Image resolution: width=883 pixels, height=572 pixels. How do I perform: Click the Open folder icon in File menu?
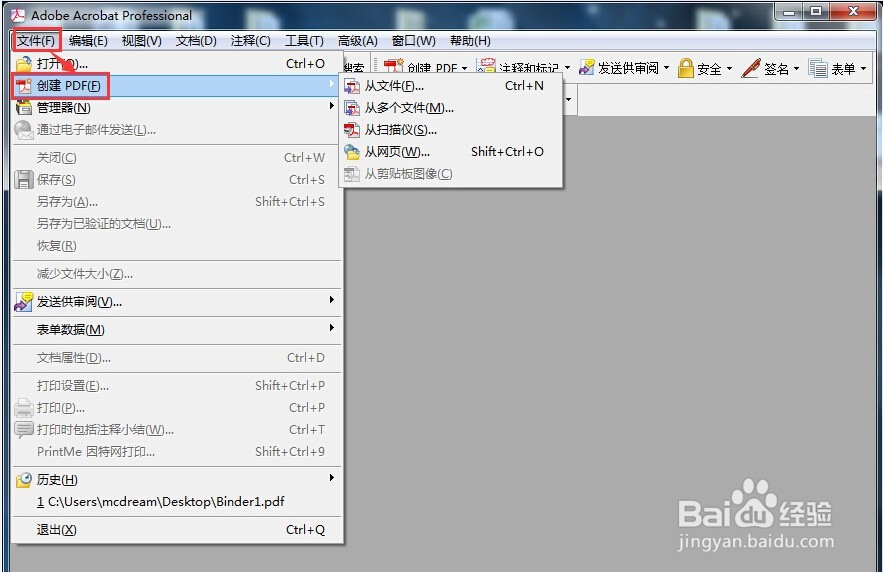coord(24,64)
